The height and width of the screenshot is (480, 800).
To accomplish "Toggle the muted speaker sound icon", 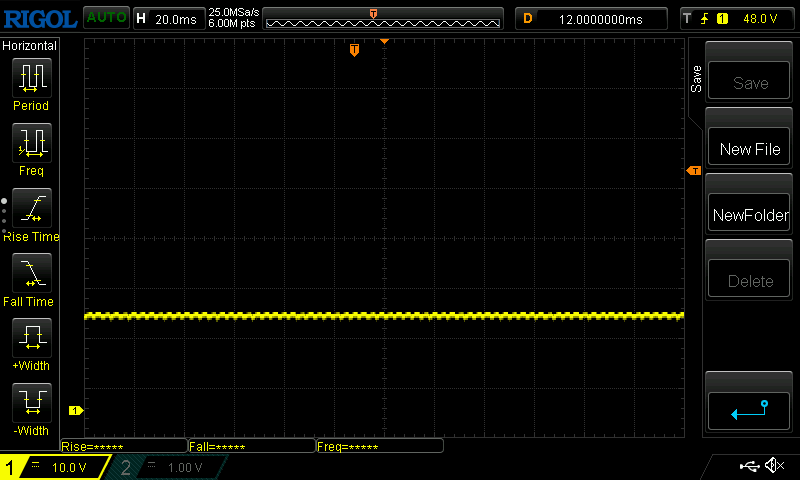I will click(x=774, y=465).
